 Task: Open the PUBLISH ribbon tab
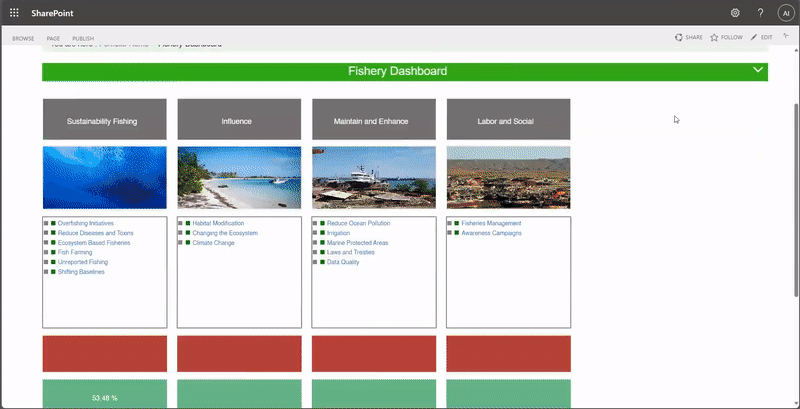[x=83, y=38]
